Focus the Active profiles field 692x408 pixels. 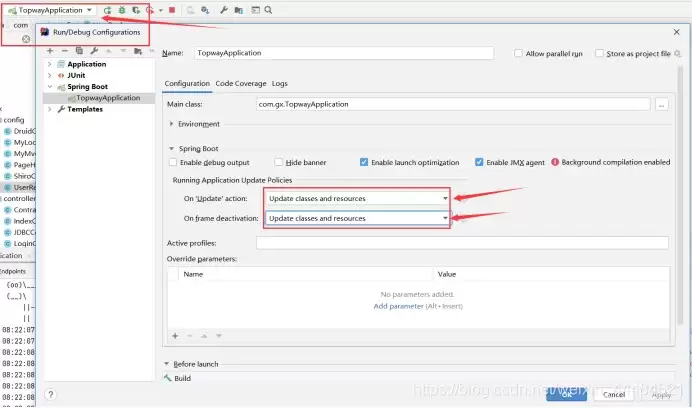[x=462, y=243]
